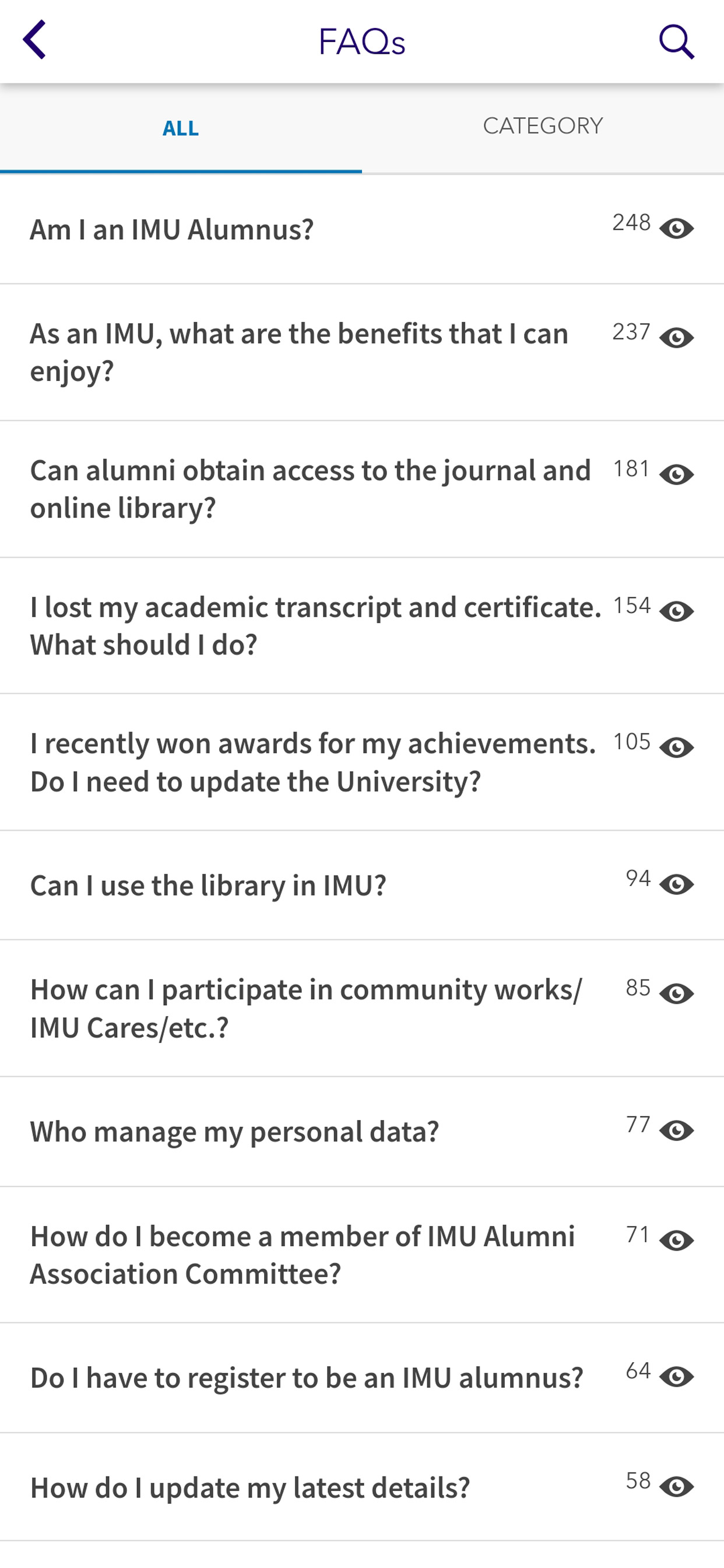
Task: Click eye icon next to 181 views
Action: coord(677,475)
